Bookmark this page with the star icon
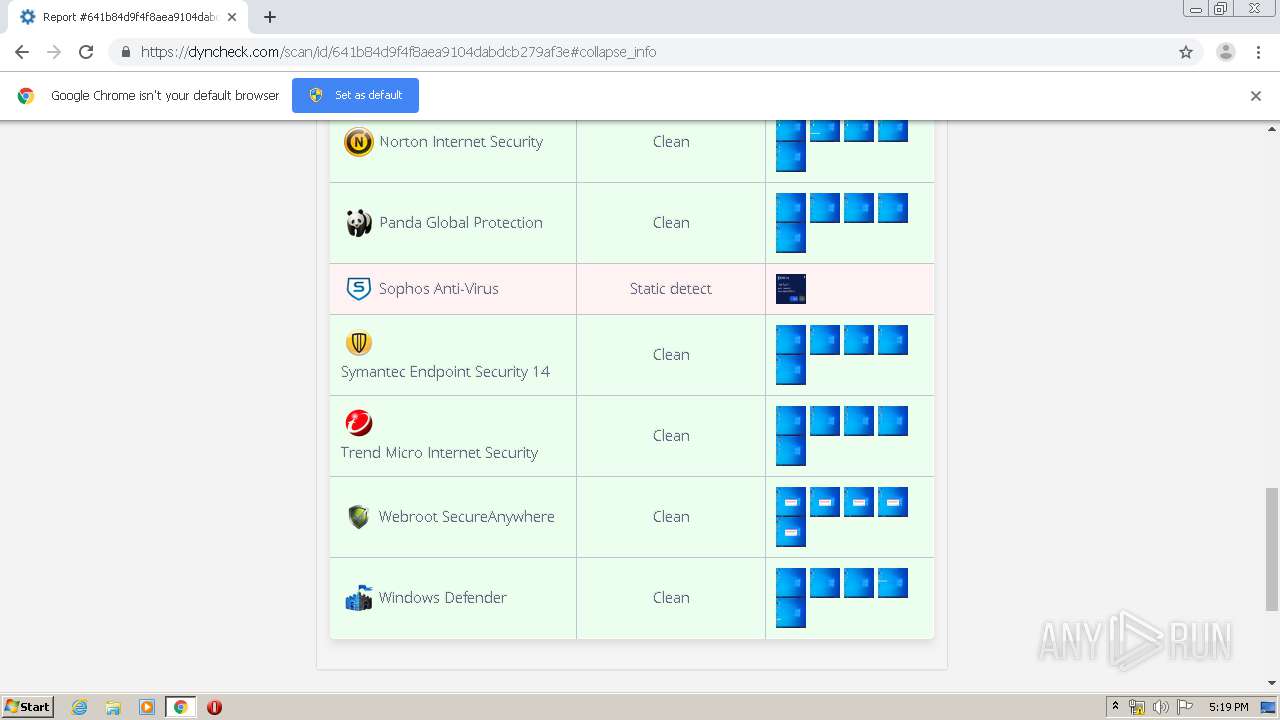The height and width of the screenshot is (720, 1280). tap(1186, 52)
